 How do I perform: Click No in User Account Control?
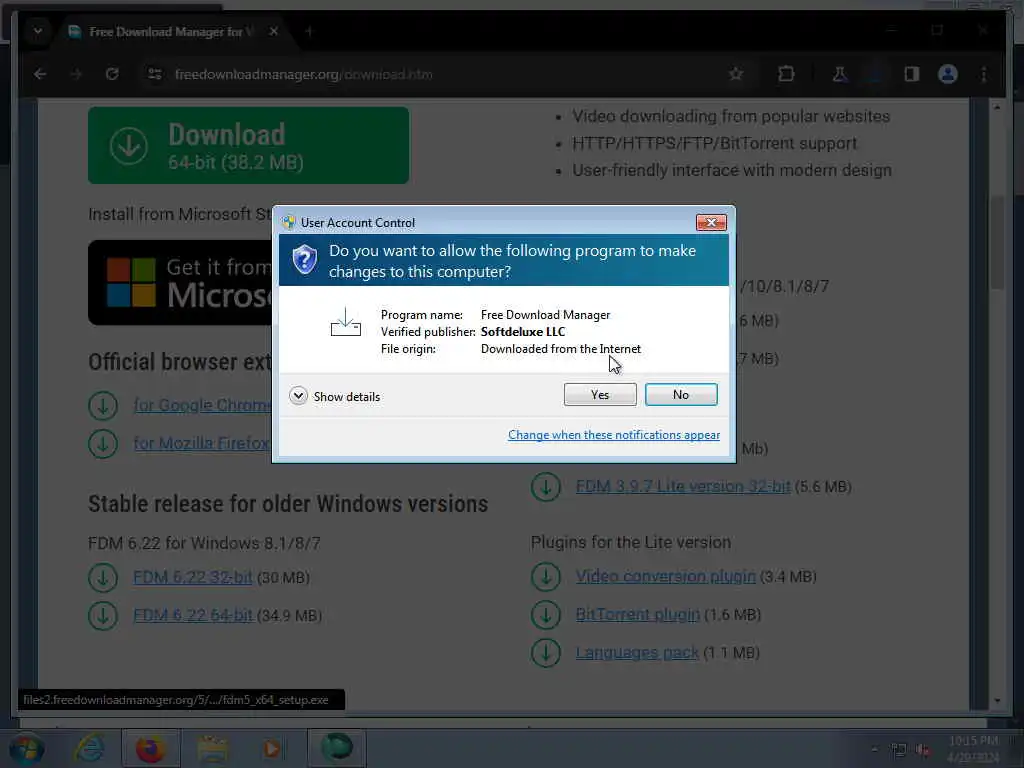[680, 394]
